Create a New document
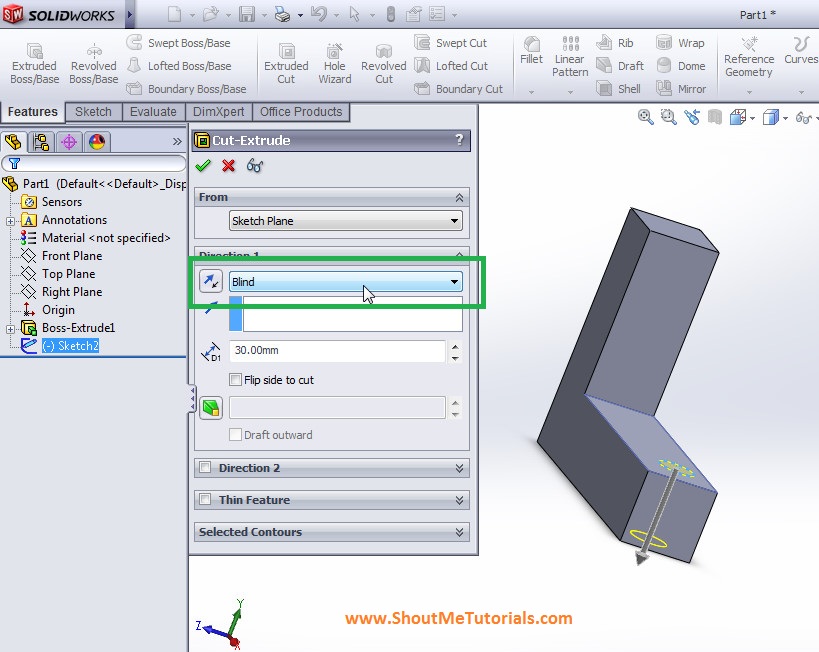Screen dimensions: 819x652 [174, 14]
